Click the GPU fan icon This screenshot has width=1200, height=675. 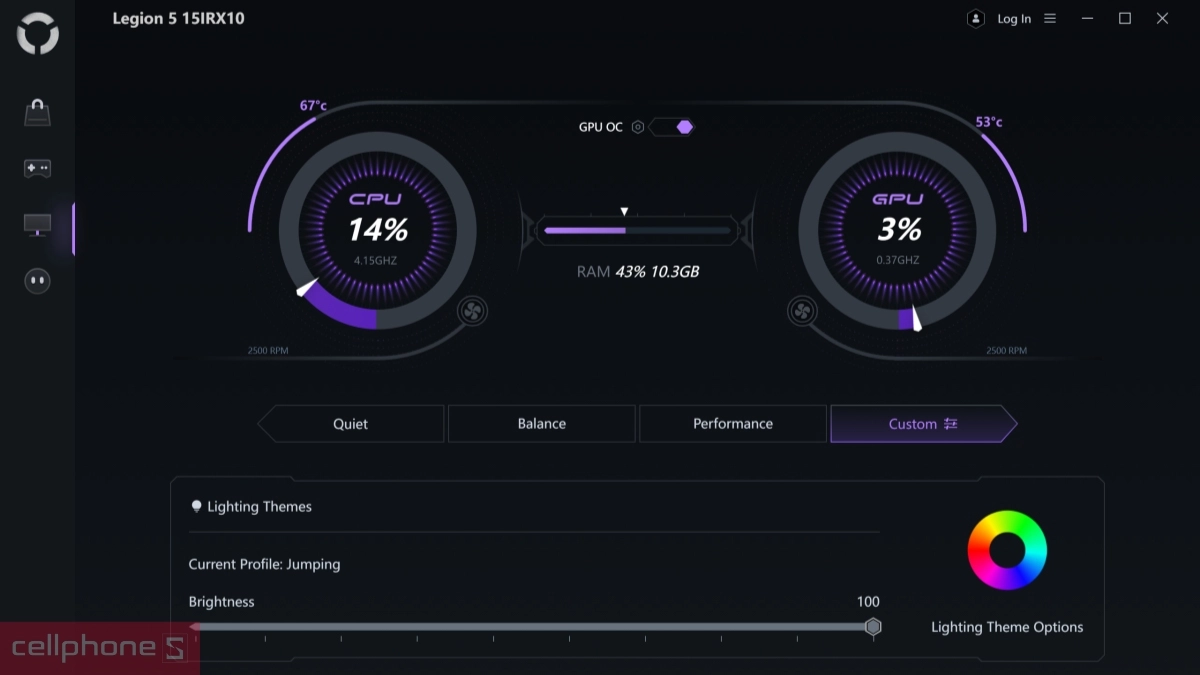801,311
